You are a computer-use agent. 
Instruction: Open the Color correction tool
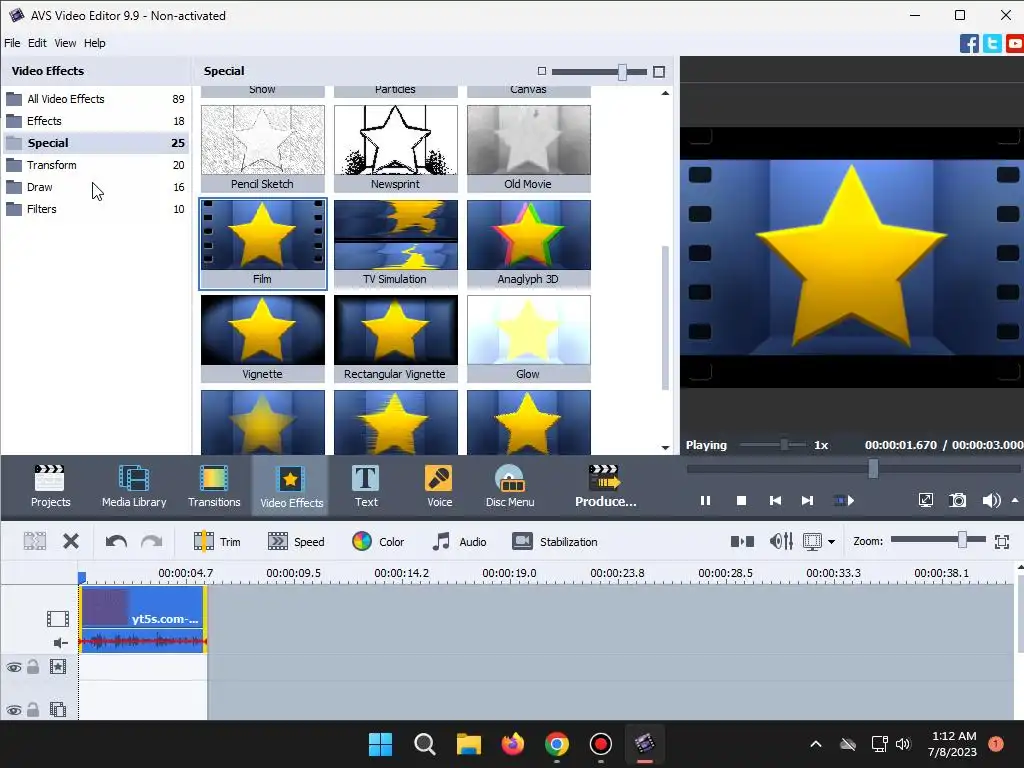point(378,542)
